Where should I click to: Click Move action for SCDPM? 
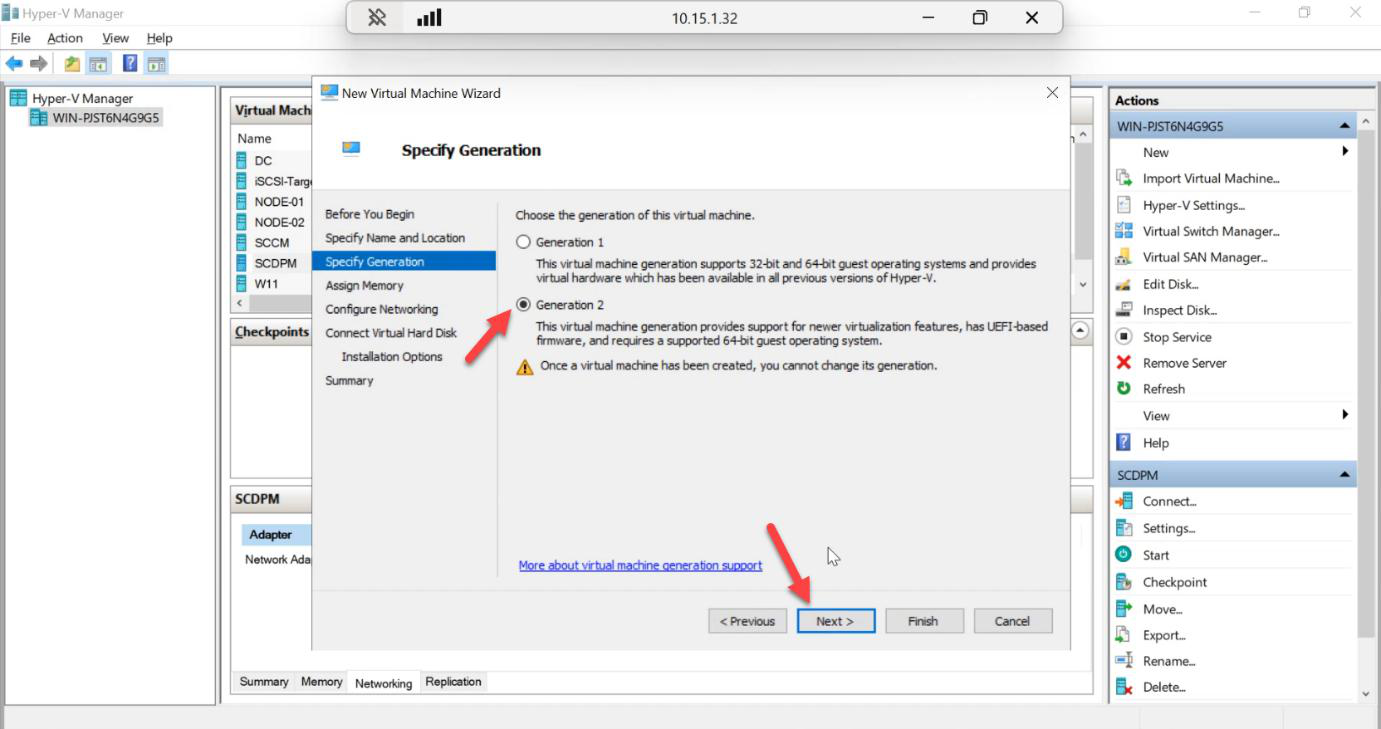pos(1162,609)
